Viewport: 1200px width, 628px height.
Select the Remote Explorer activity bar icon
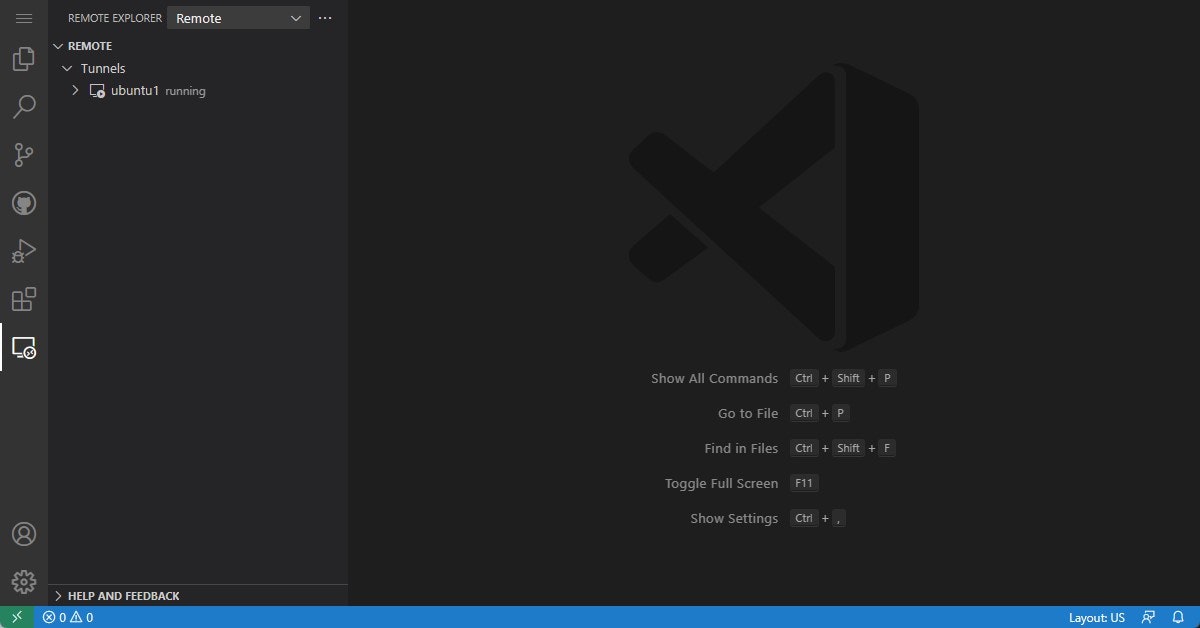[23, 349]
